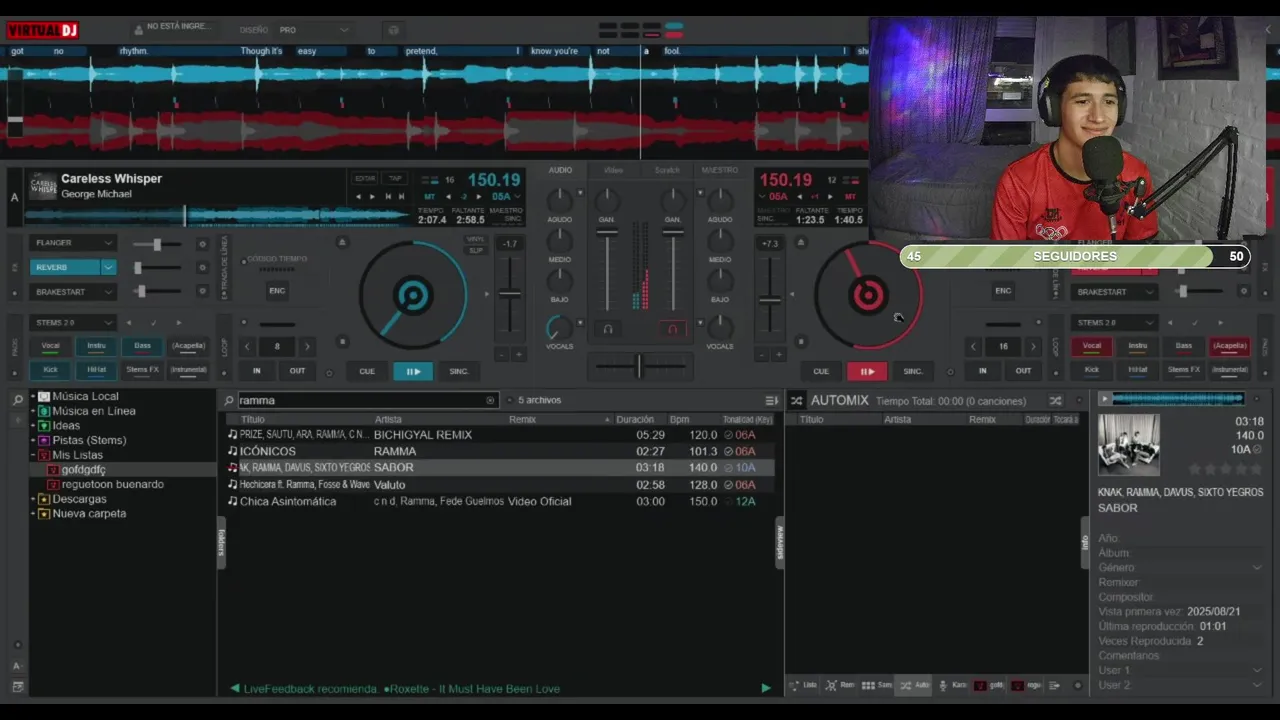1280x720 pixels.
Task: Expand Género field dropdown in info panel
Action: pyautogui.click(x=1257, y=568)
